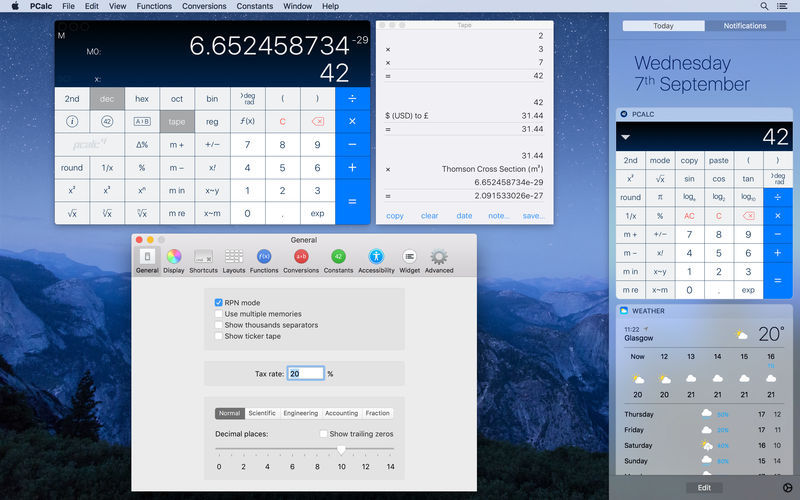Open the Display preferences pane

pyautogui.click(x=174, y=260)
